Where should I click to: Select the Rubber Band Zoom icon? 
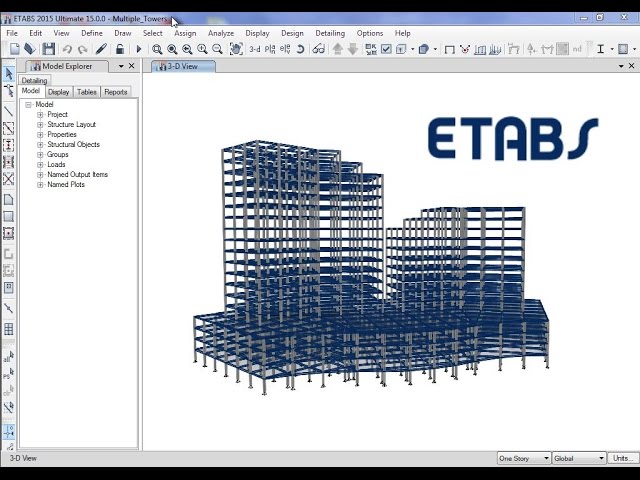157,49
